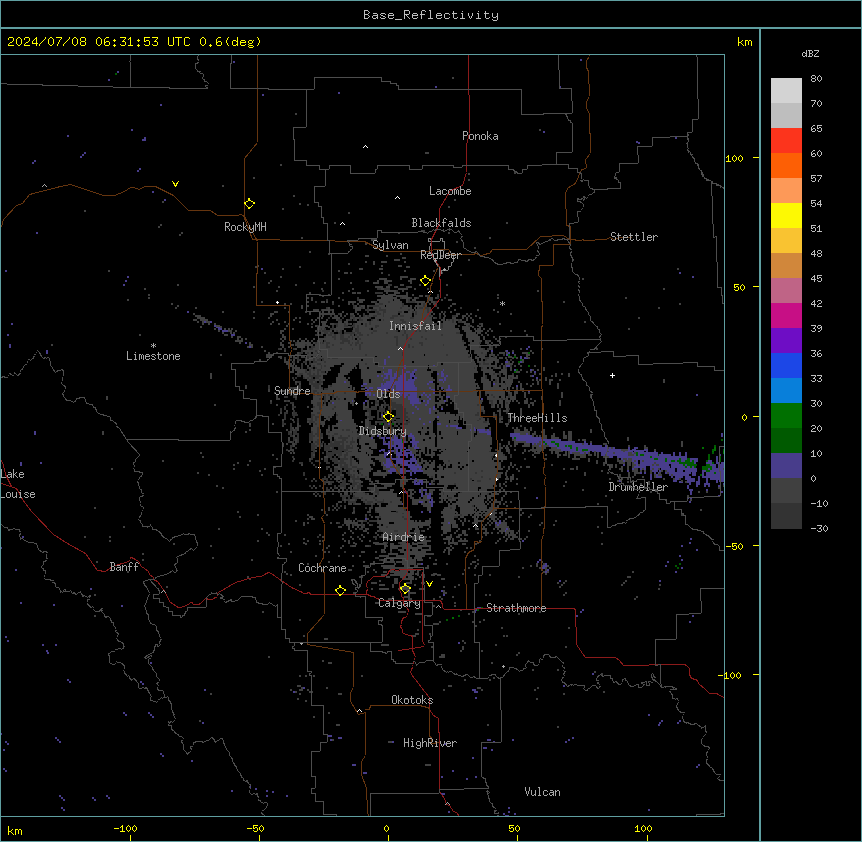Select the Limestone label
Viewport: 862px width, 842px height.
click(153, 356)
